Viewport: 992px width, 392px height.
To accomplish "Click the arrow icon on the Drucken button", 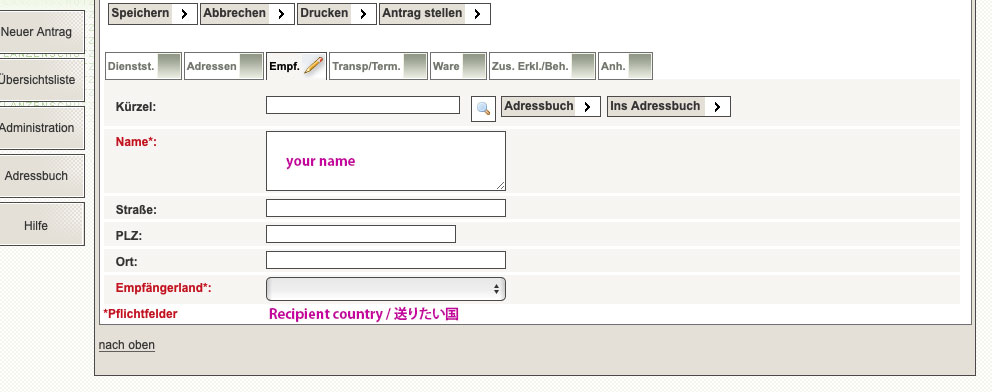I will (x=363, y=14).
